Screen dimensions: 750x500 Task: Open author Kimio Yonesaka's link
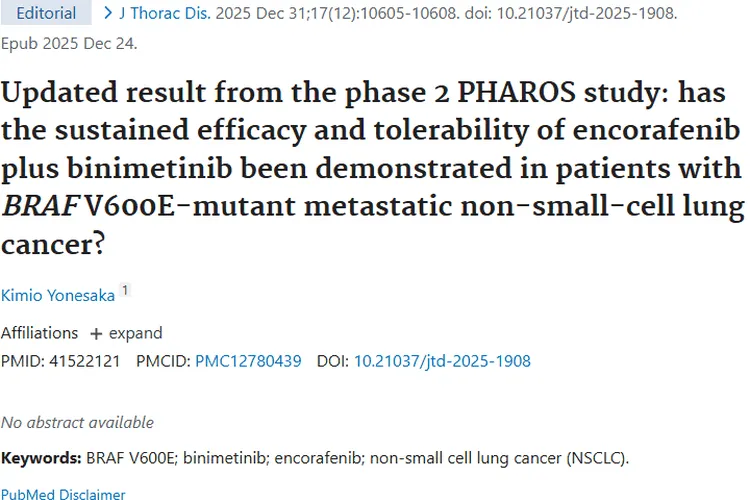click(58, 295)
